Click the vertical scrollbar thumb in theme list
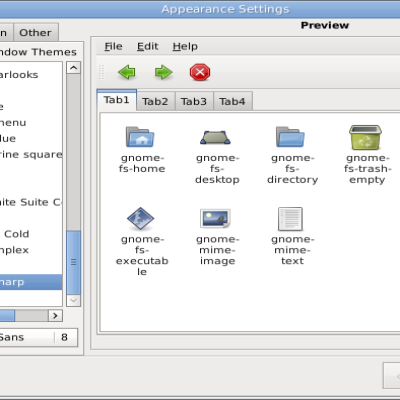 tap(73, 262)
